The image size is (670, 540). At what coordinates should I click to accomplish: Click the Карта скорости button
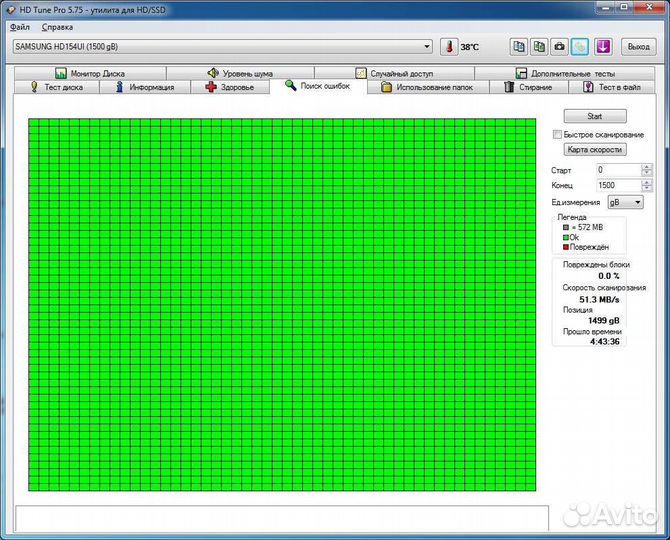[x=595, y=150]
